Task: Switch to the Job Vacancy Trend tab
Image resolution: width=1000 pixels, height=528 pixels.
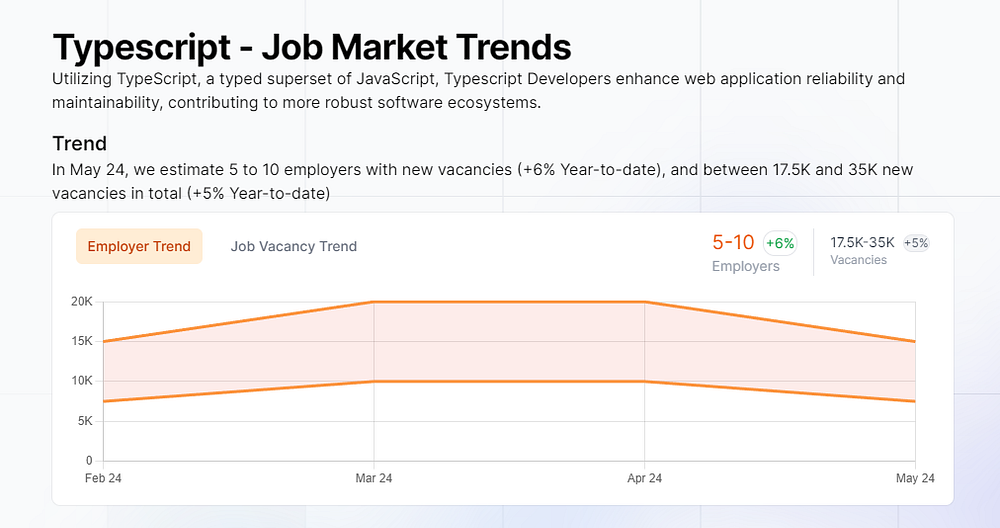Action: click(x=293, y=246)
